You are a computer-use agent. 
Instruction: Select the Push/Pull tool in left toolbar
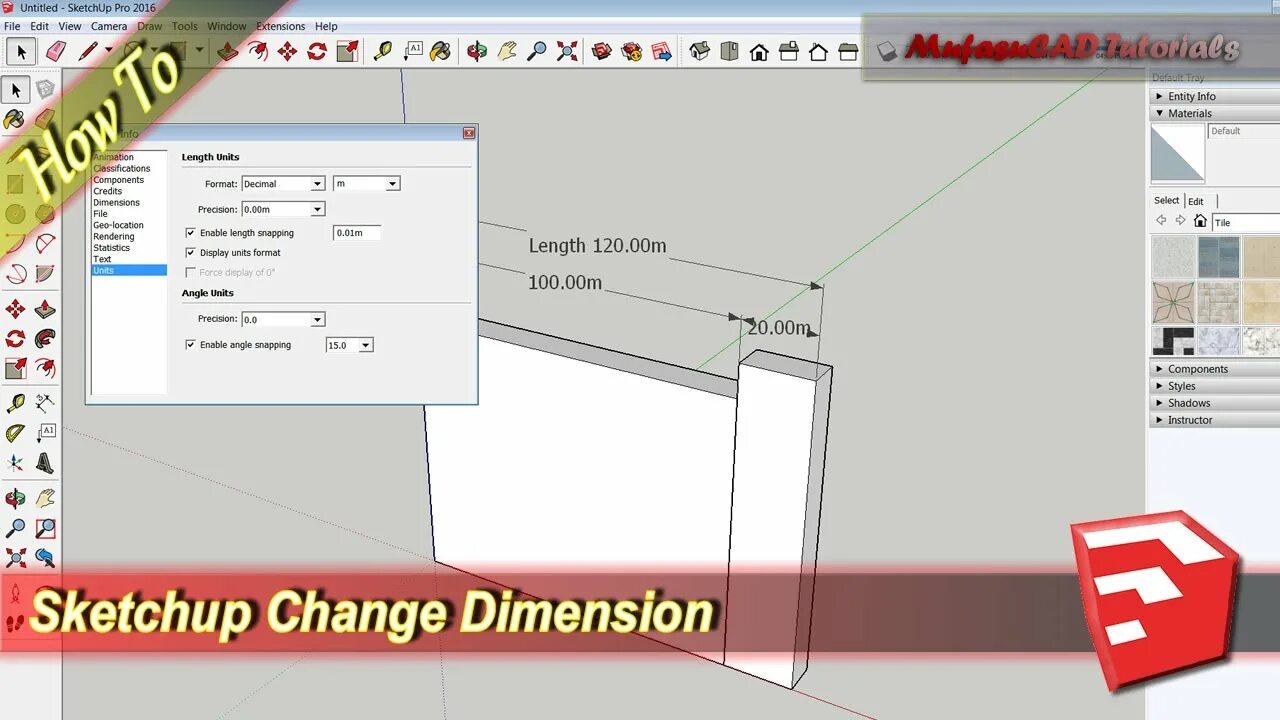tap(45, 309)
